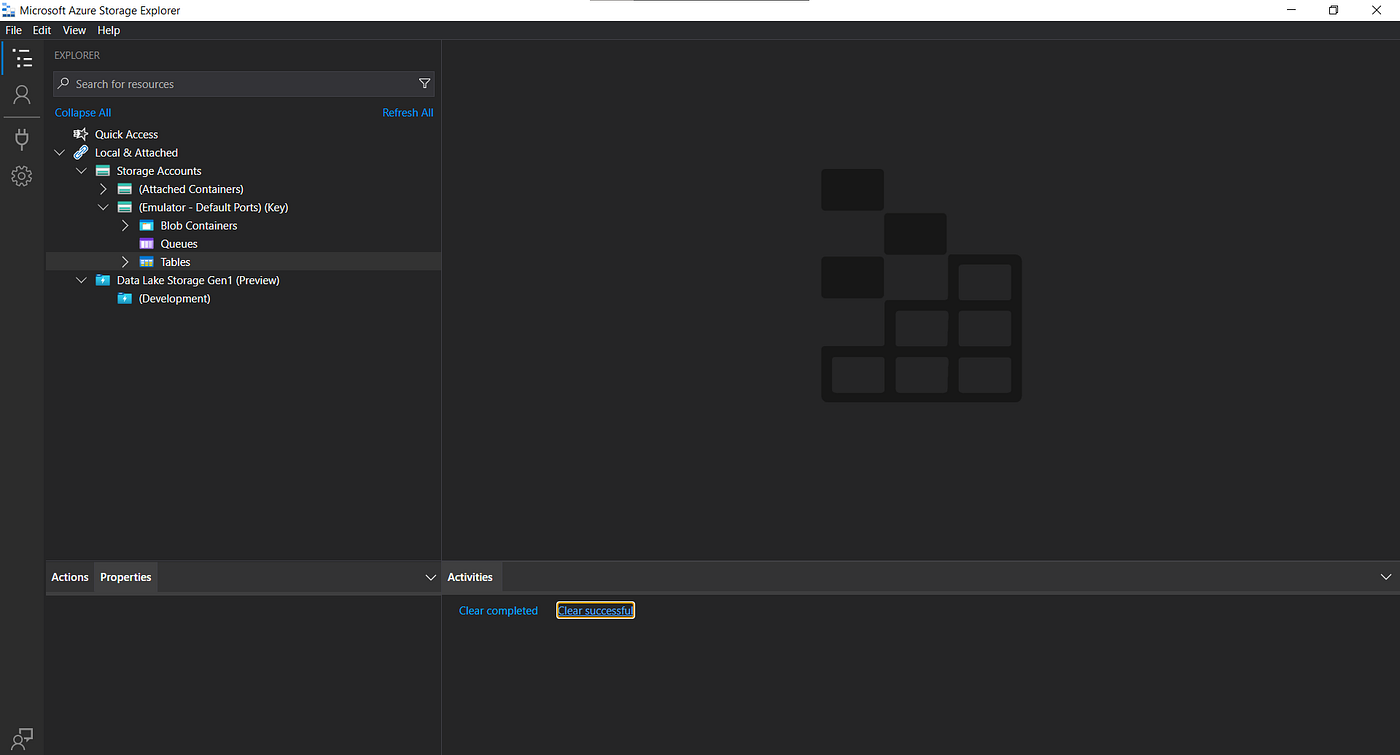The height and width of the screenshot is (755, 1400).
Task: Select the Data Lake Storage Gen1 (Preview) label
Action: point(198,280)
